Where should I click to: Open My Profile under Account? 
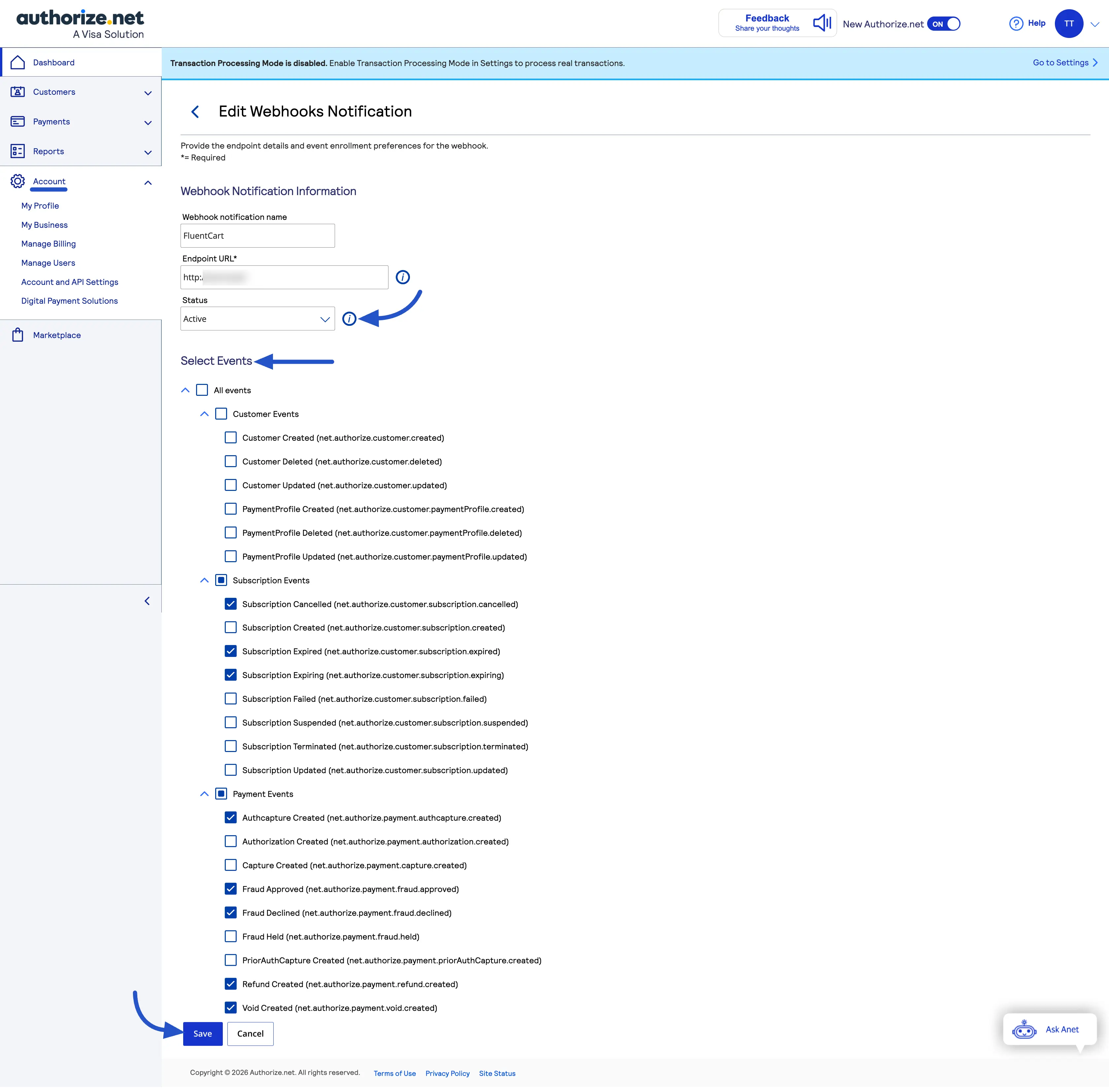[x=40, y=205]
